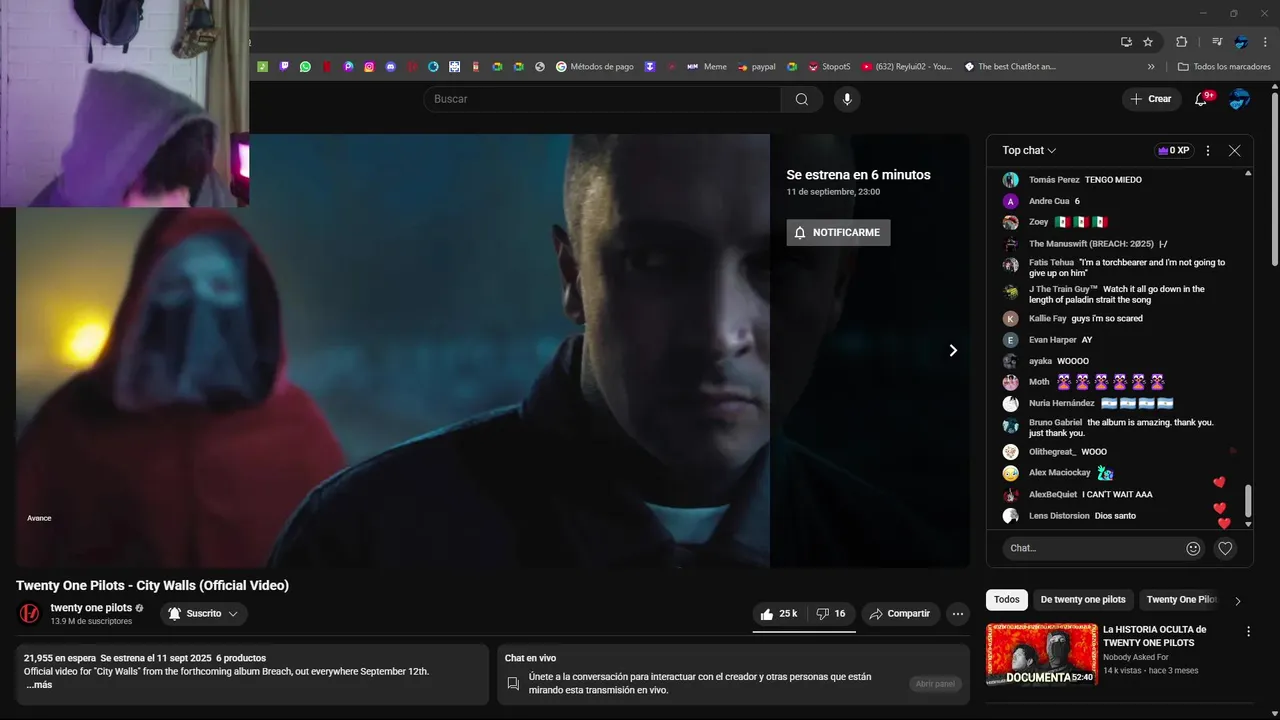Open the Meme bookmark
1280x720 pixels.
coord(707,67)
